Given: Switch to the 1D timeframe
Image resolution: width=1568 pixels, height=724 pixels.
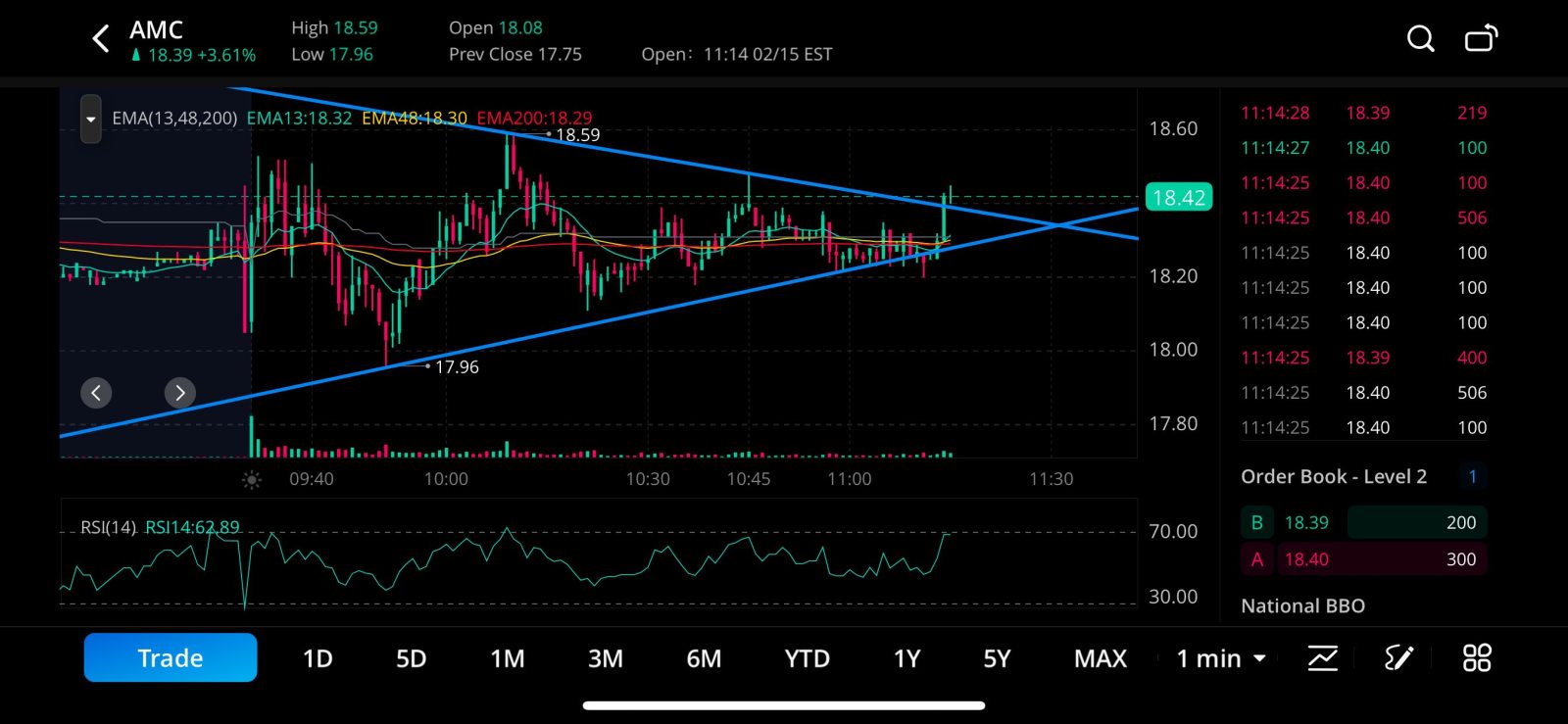Looking at the screenshot, I should [x=318, y=658].
